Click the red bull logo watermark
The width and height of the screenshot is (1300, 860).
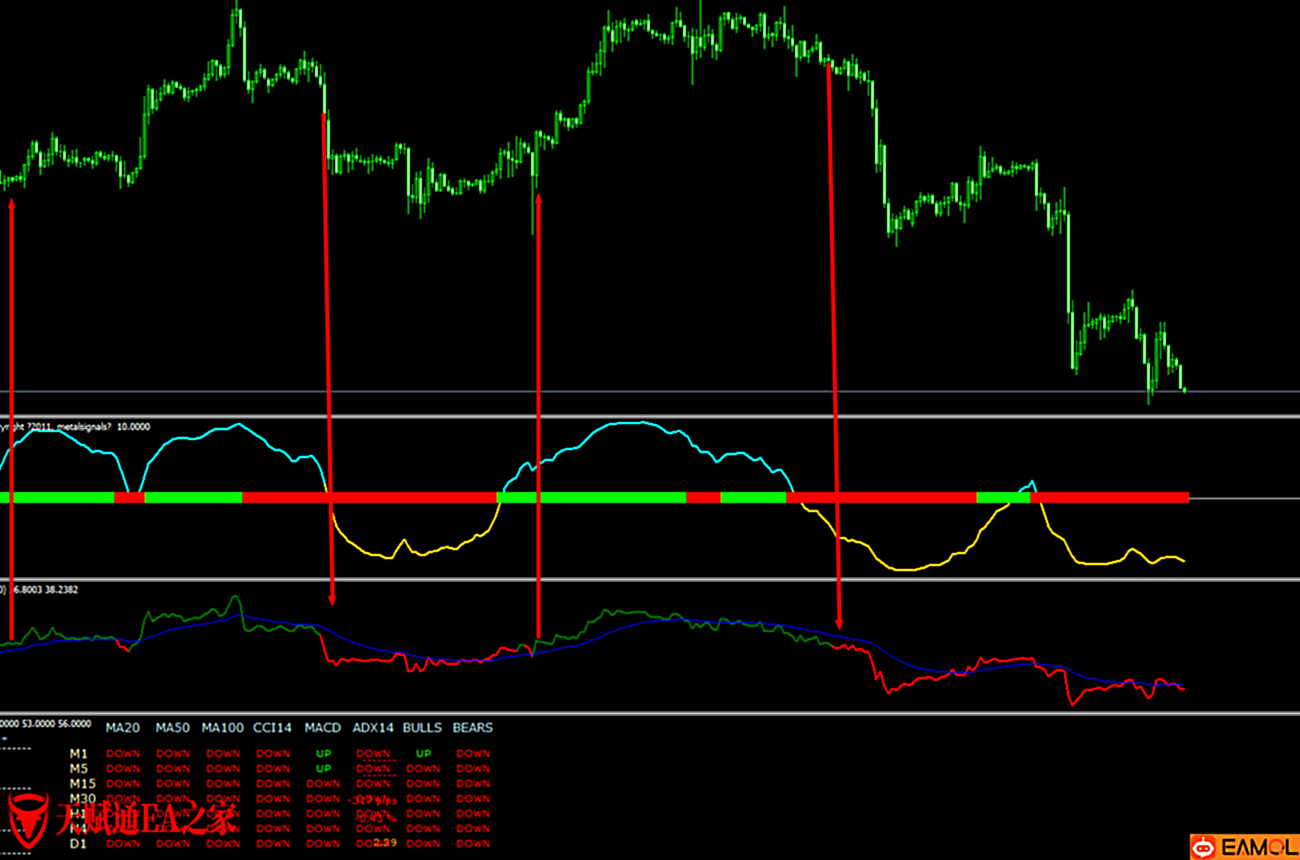tap(28, 820)
